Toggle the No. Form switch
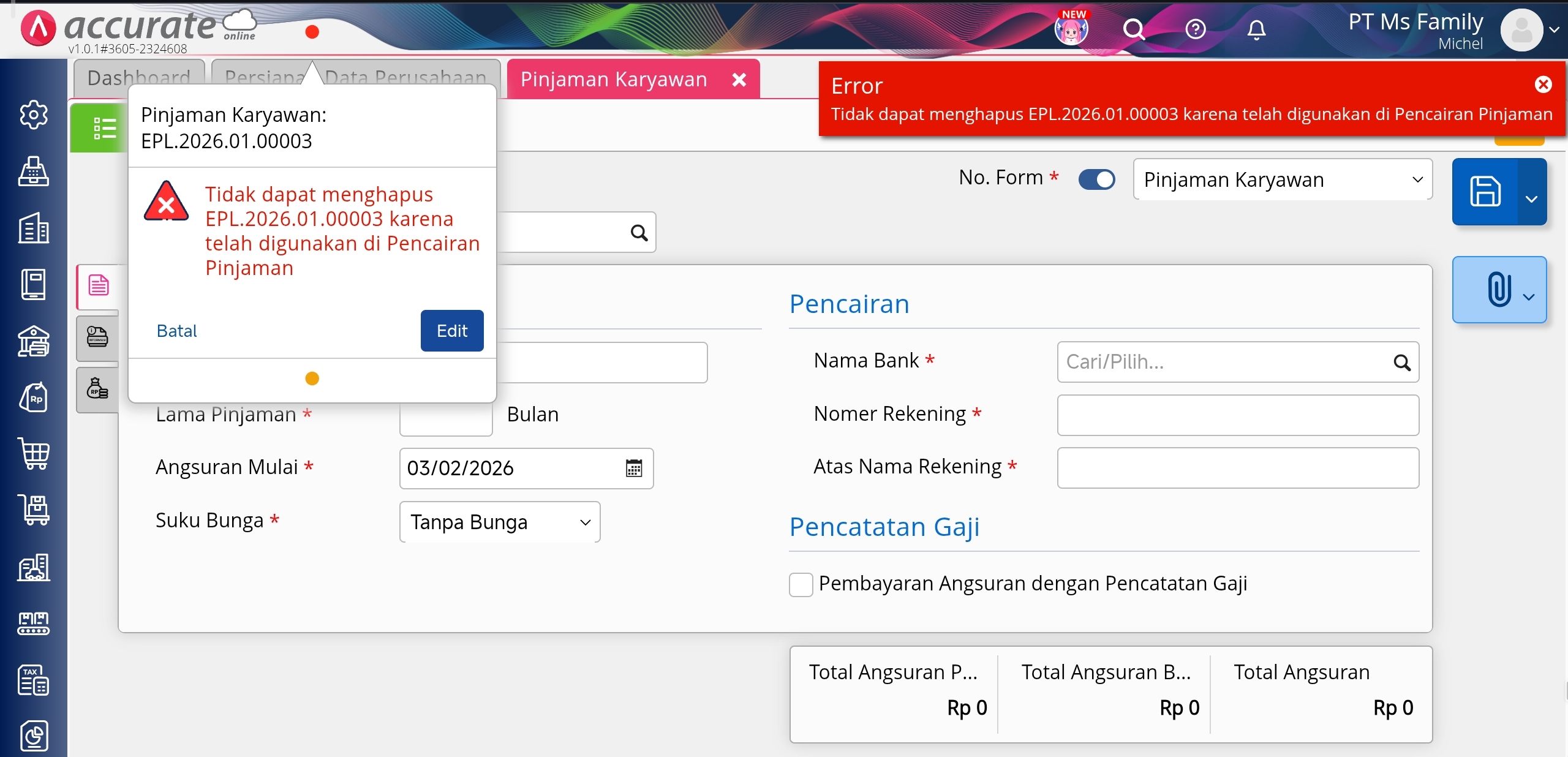This screenshot has width=1568, height=757. [x=1096, y=179]
